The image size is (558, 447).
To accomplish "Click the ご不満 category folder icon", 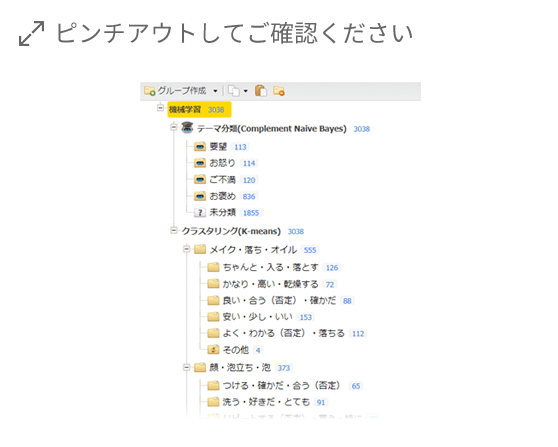I will click(x=200, y=179).
